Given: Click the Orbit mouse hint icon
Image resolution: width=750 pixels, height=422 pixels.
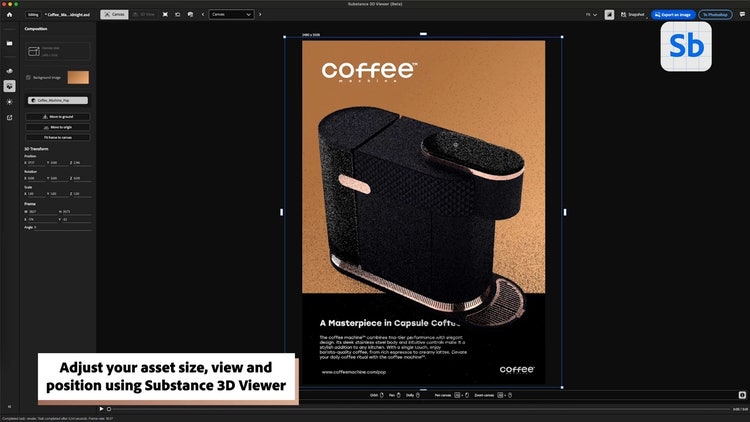Looking at the screenshot, I should tap(382, 395).
